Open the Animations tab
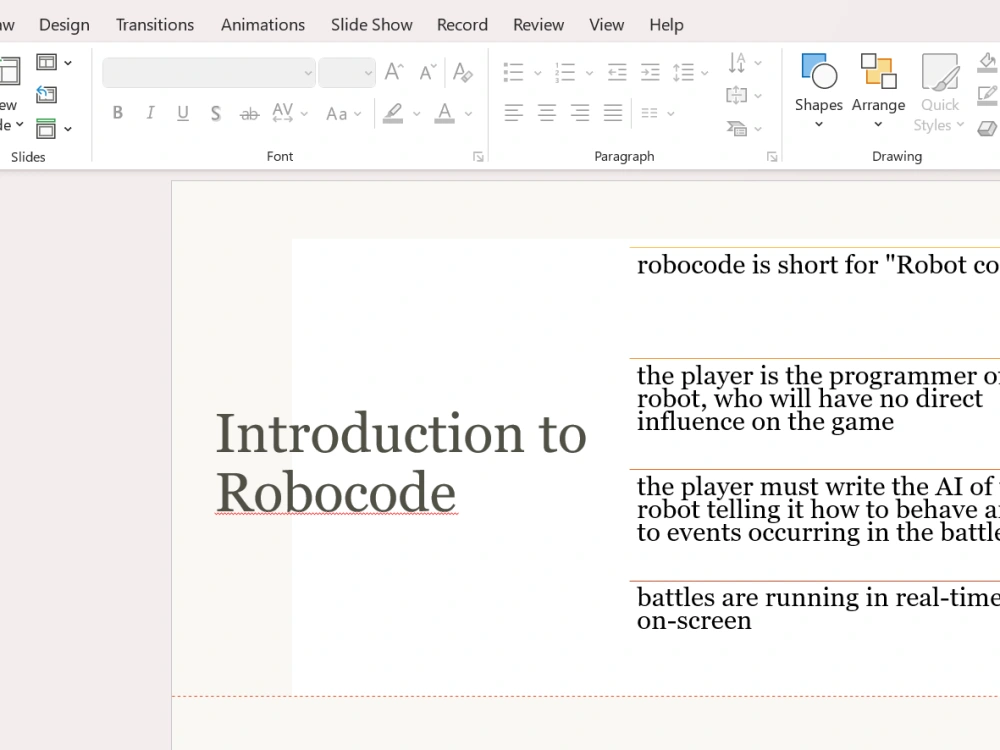The height and width of the screenshot is (750, 1000). [x=263, y=25]
